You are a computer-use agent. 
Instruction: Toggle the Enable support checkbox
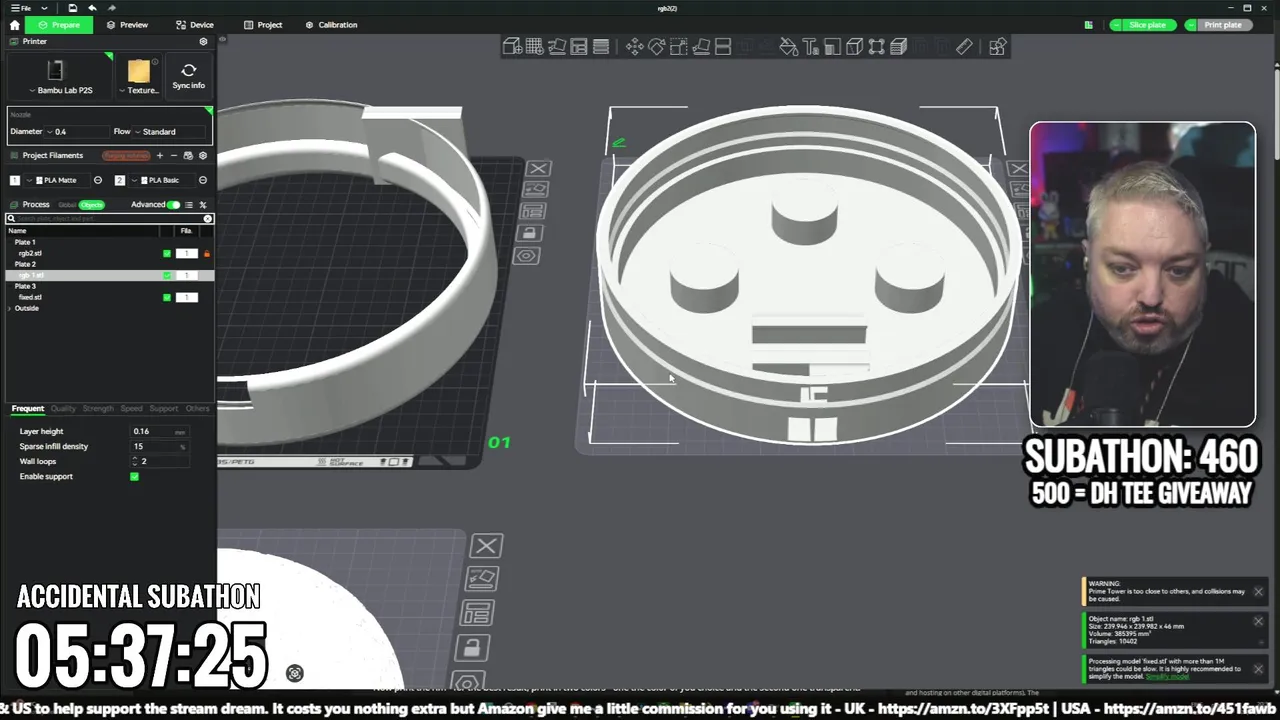135,477
